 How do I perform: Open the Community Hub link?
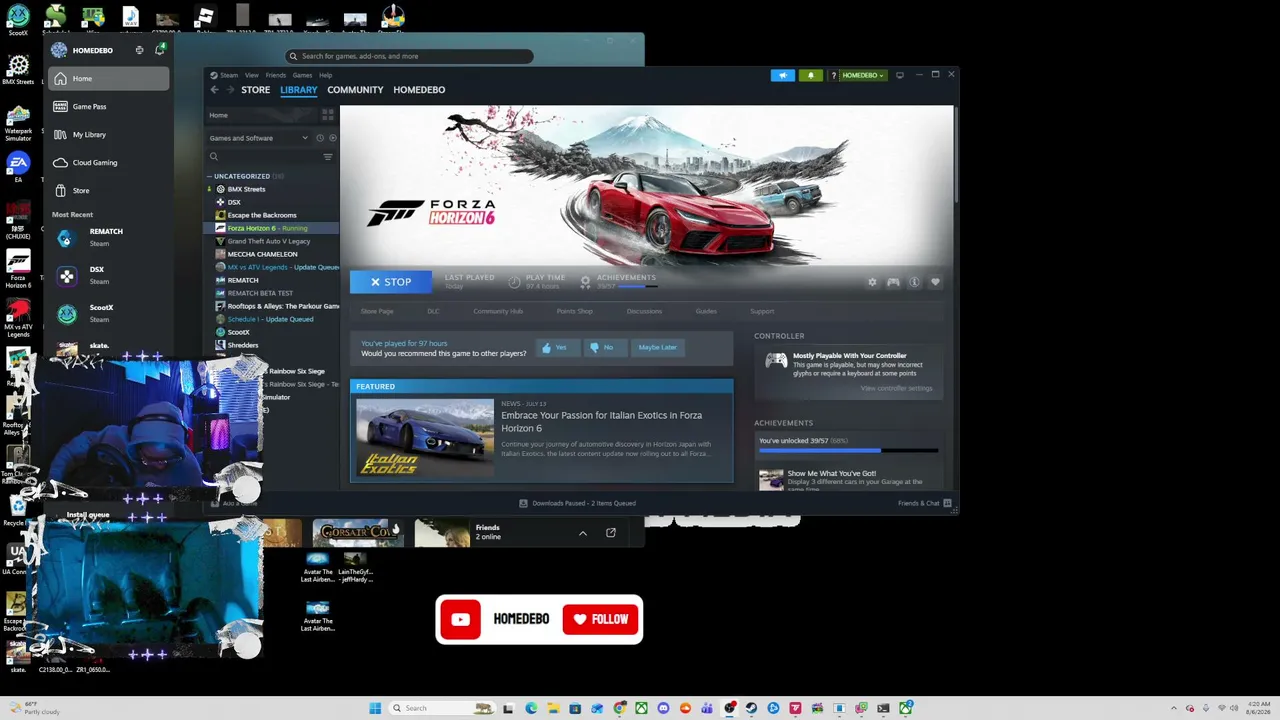(498, 311)
